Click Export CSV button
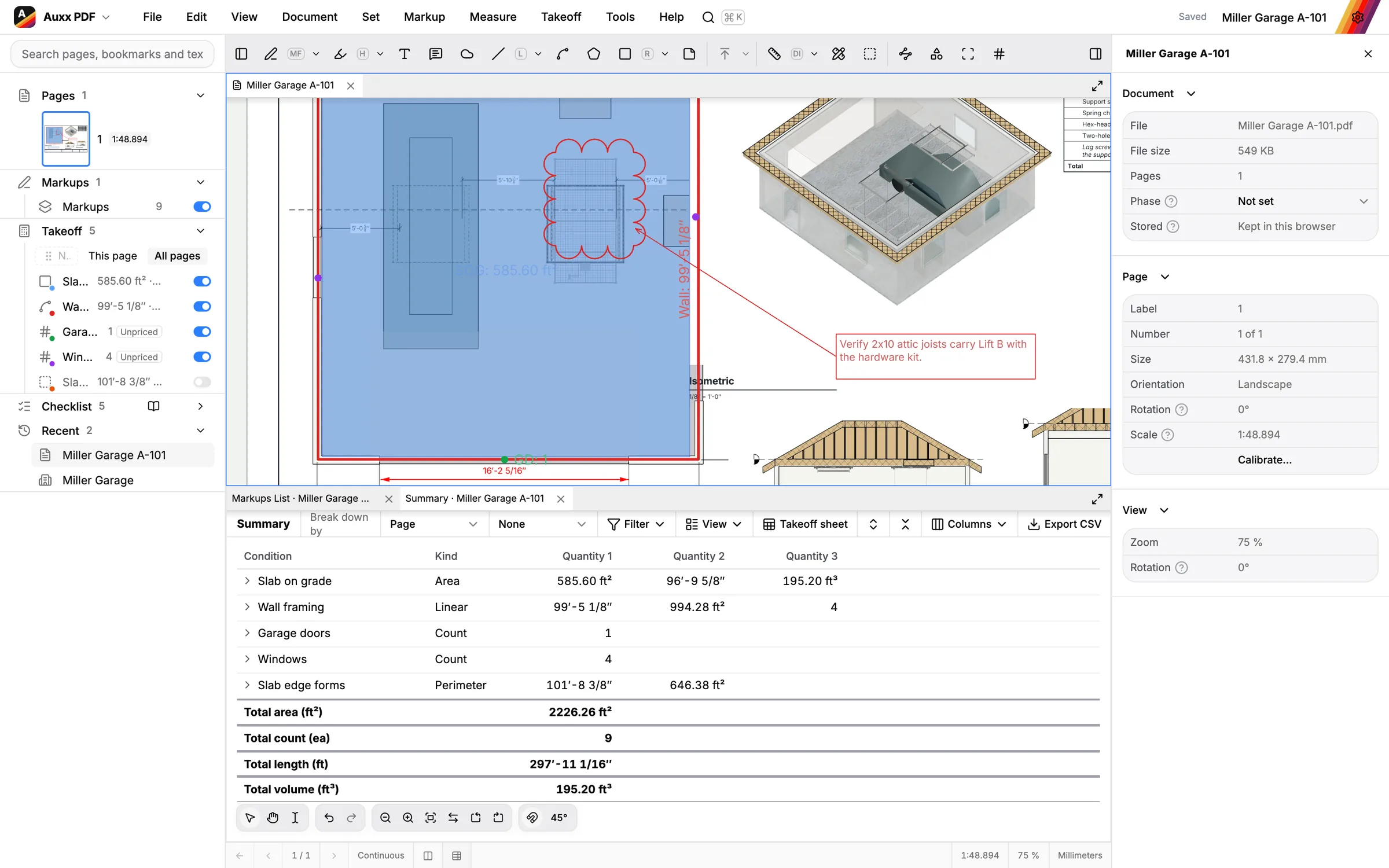1389x868 pixels. click(x=1064, y=524)
